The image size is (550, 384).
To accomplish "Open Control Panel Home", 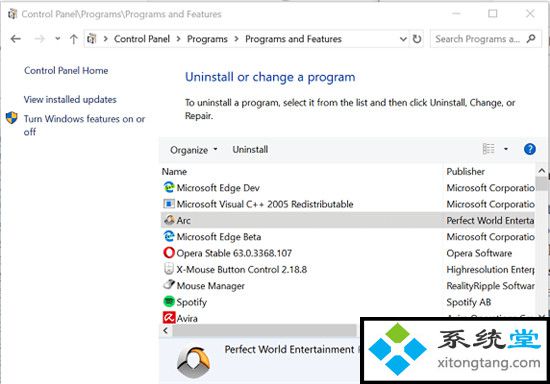I will 66,70.
